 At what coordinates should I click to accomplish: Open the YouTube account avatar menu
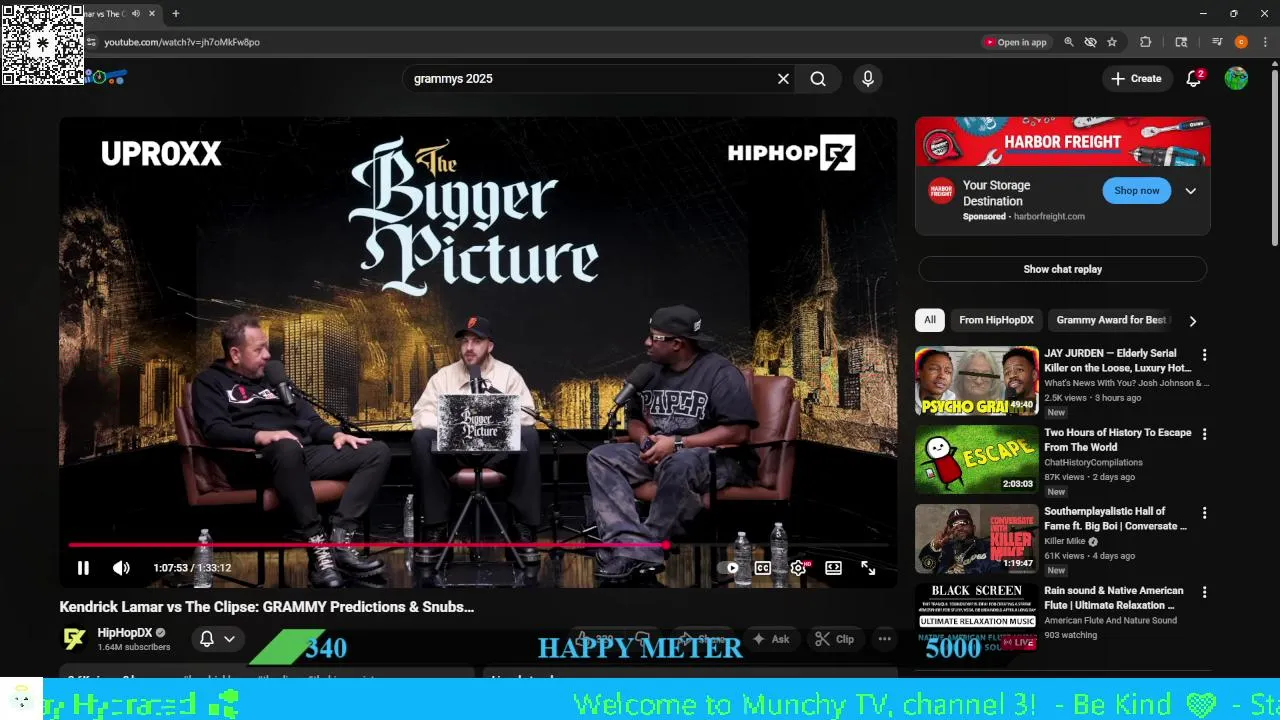coord(1236,79)
